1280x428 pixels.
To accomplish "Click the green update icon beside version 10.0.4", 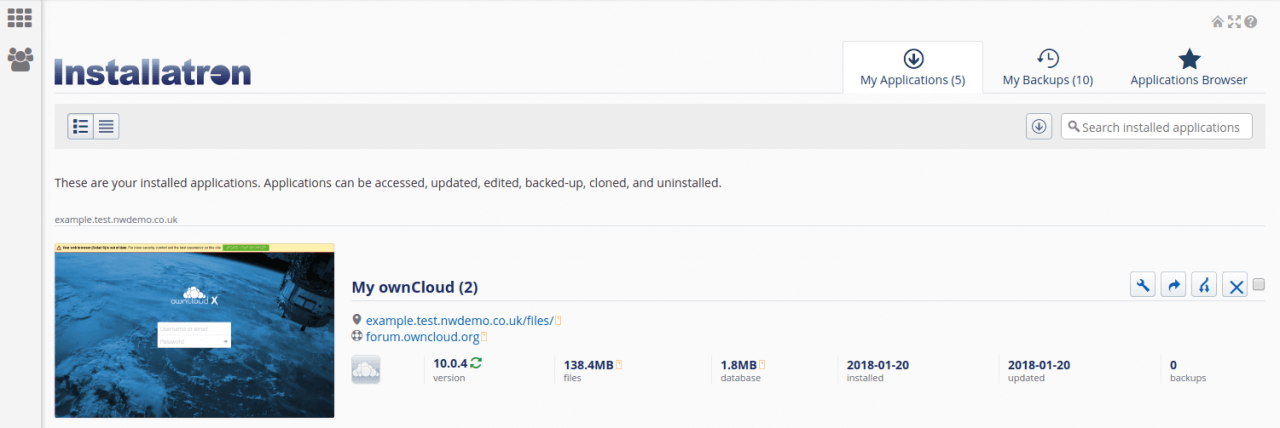I will [x=476, y=363].
